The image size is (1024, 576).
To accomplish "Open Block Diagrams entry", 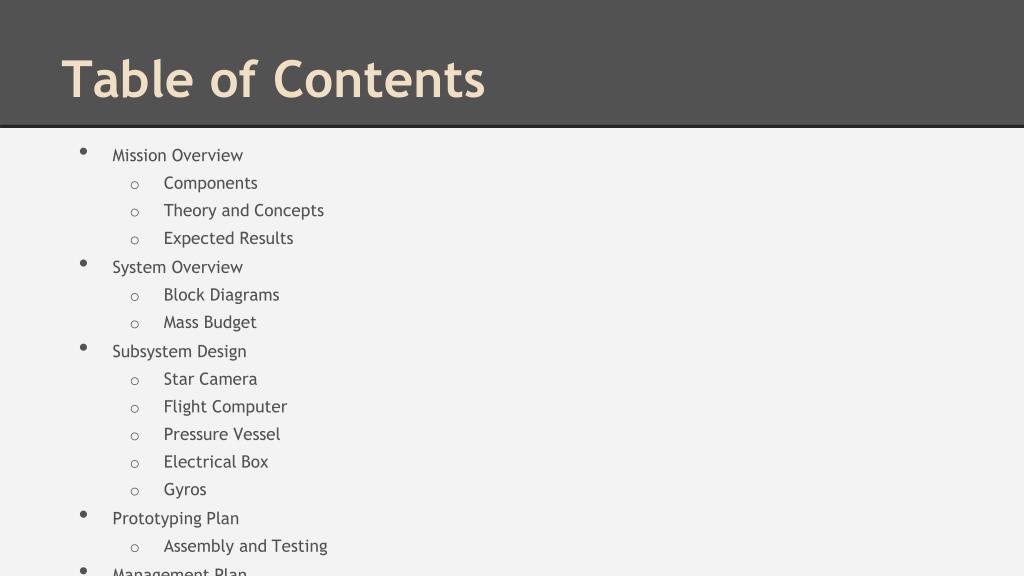I will [221, 295].
